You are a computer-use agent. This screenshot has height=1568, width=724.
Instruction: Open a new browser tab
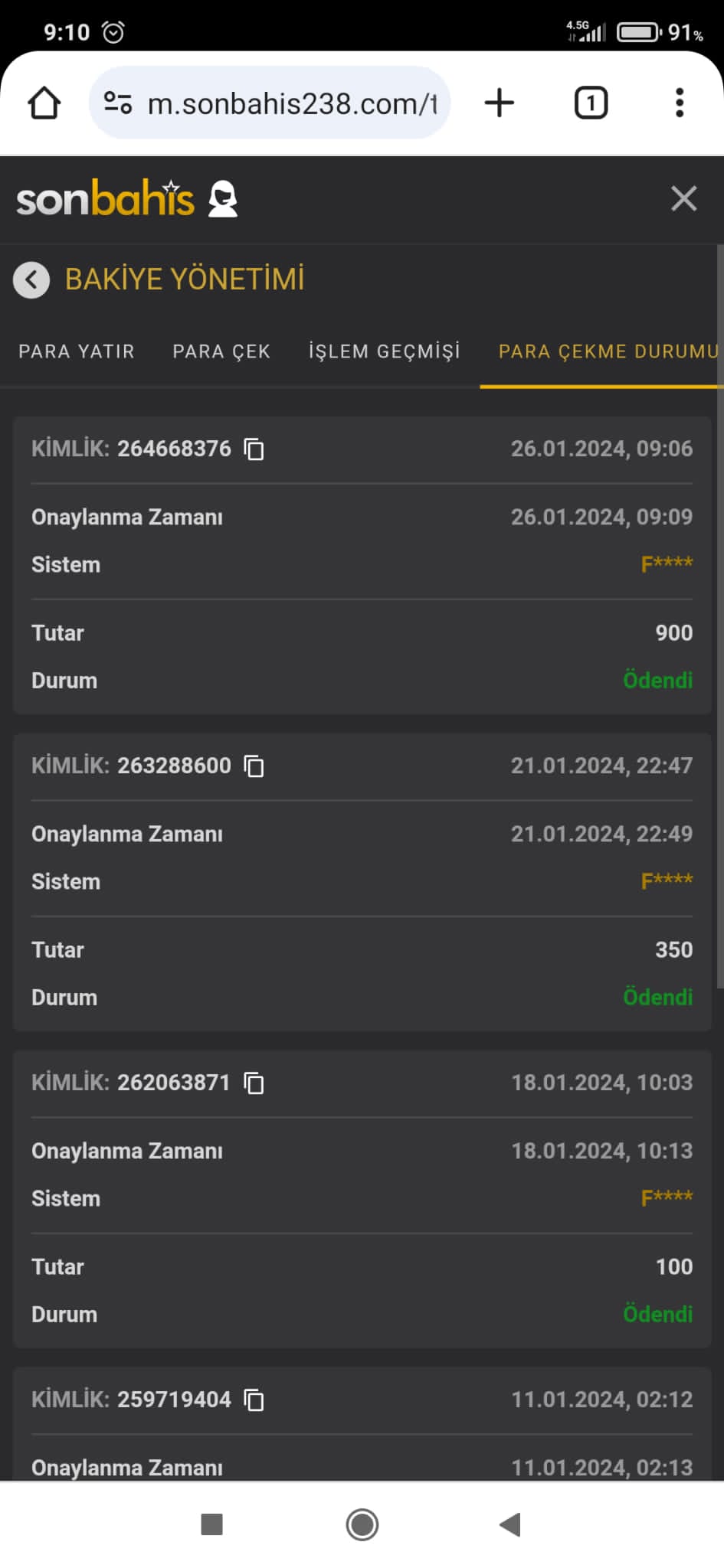[x=500, y=103]
